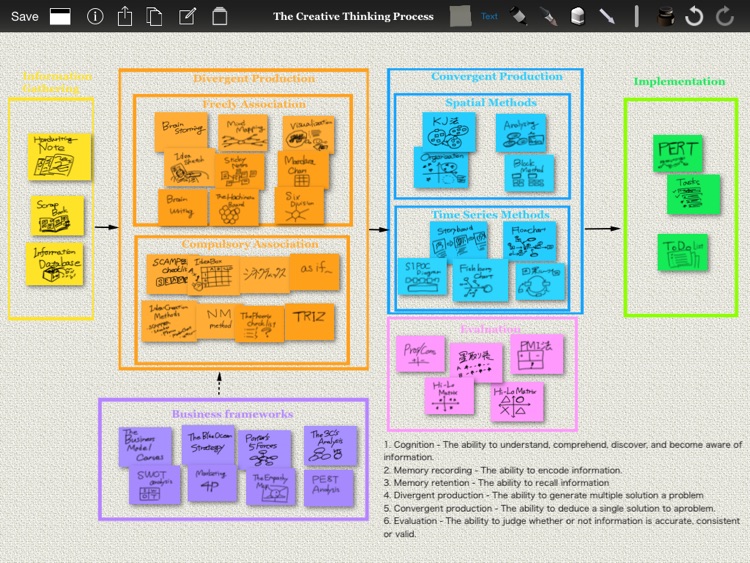Select the eraser tool
This screenshot has height=563, width=750.
click(577, 16)
